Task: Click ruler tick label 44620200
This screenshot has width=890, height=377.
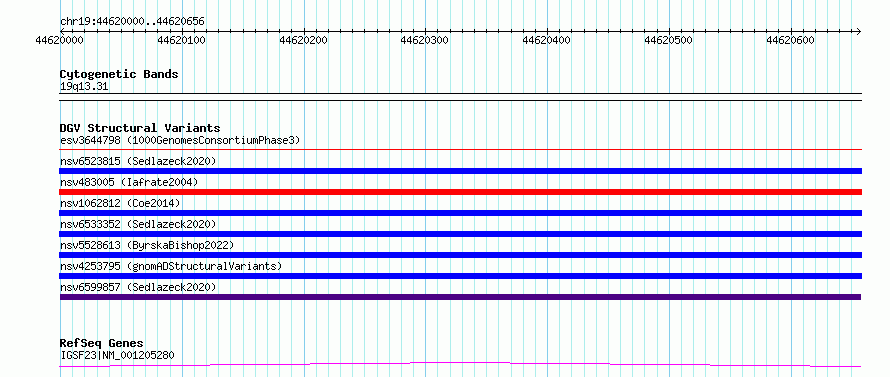Action: [304, 40]
